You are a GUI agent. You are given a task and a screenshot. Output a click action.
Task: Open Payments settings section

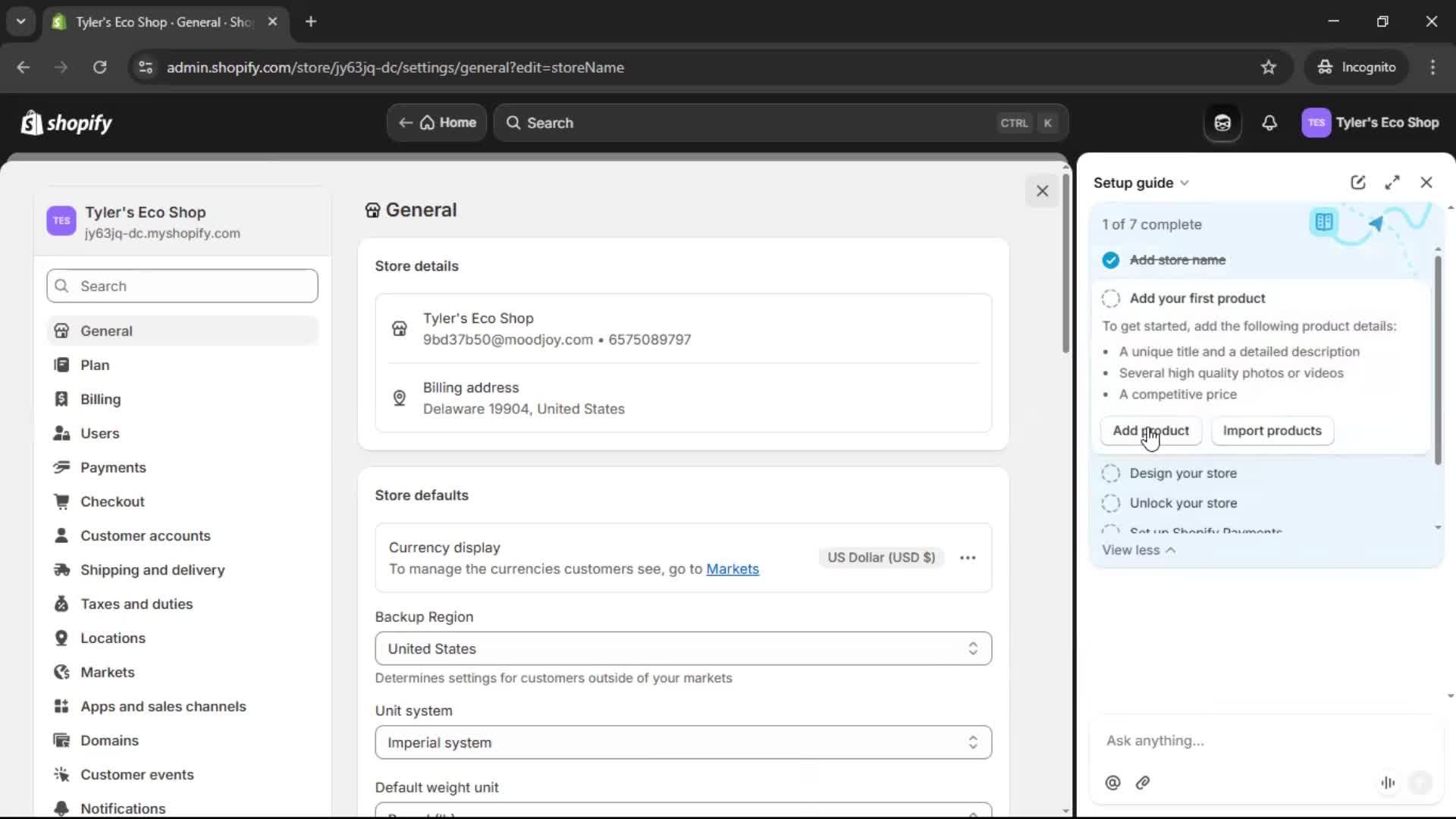pos(113,468)
